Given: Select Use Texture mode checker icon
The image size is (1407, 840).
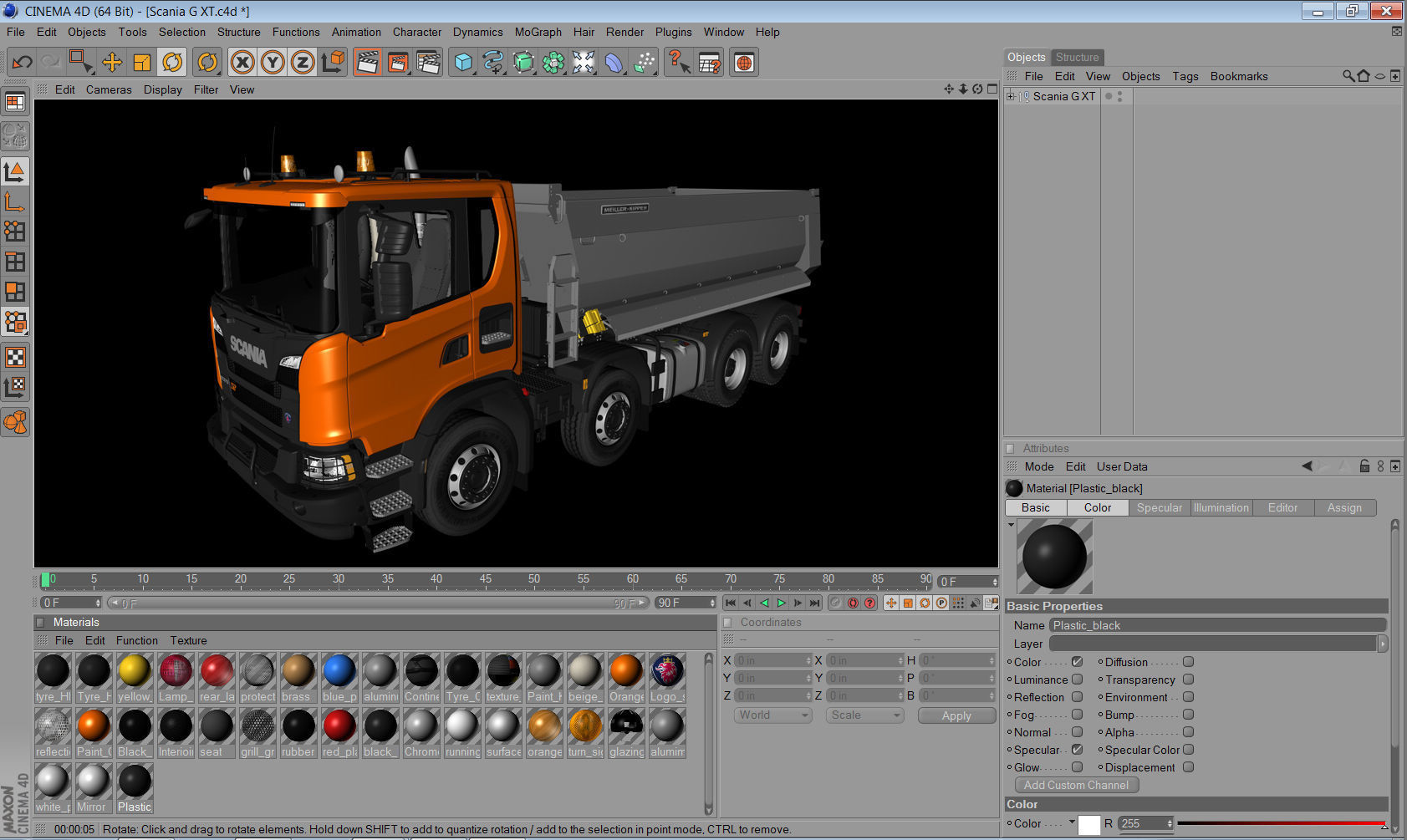Looking at the screenshot, I should point(15,357).
